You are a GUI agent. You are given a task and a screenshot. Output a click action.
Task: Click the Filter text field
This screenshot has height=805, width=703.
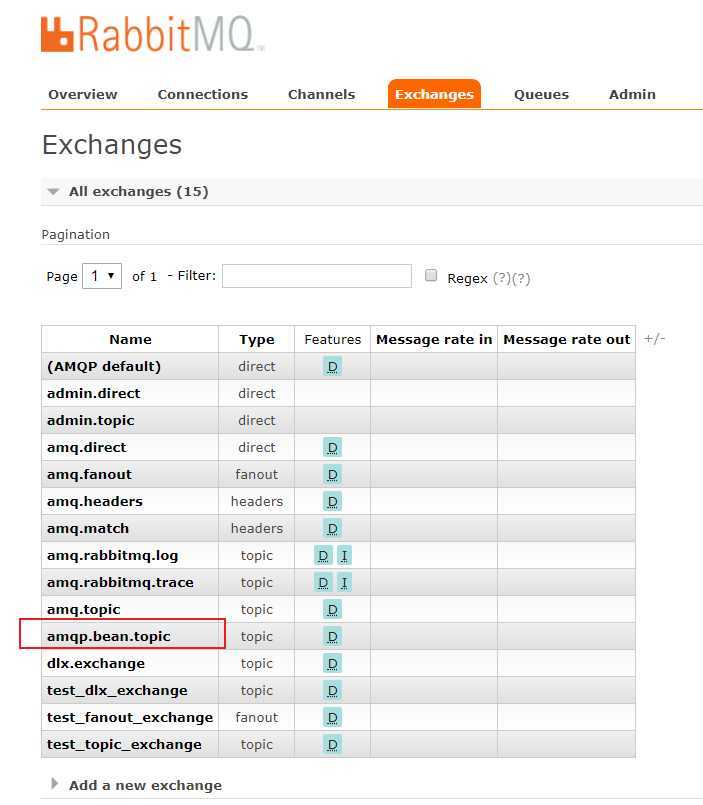click(x=316, y=276)
